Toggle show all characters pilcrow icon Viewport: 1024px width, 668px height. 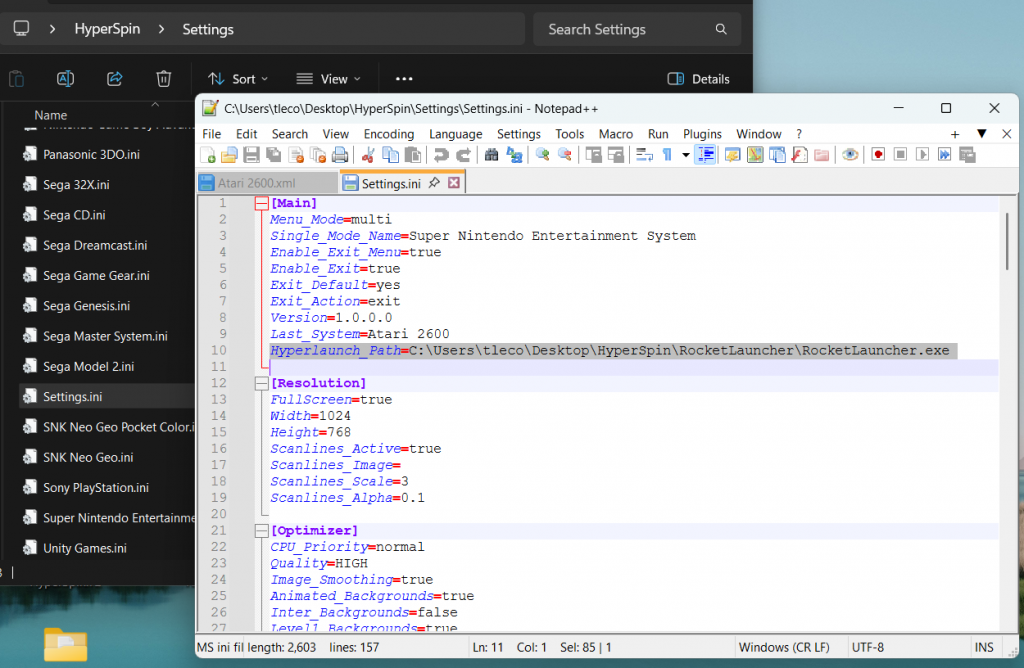coord(667,155)
